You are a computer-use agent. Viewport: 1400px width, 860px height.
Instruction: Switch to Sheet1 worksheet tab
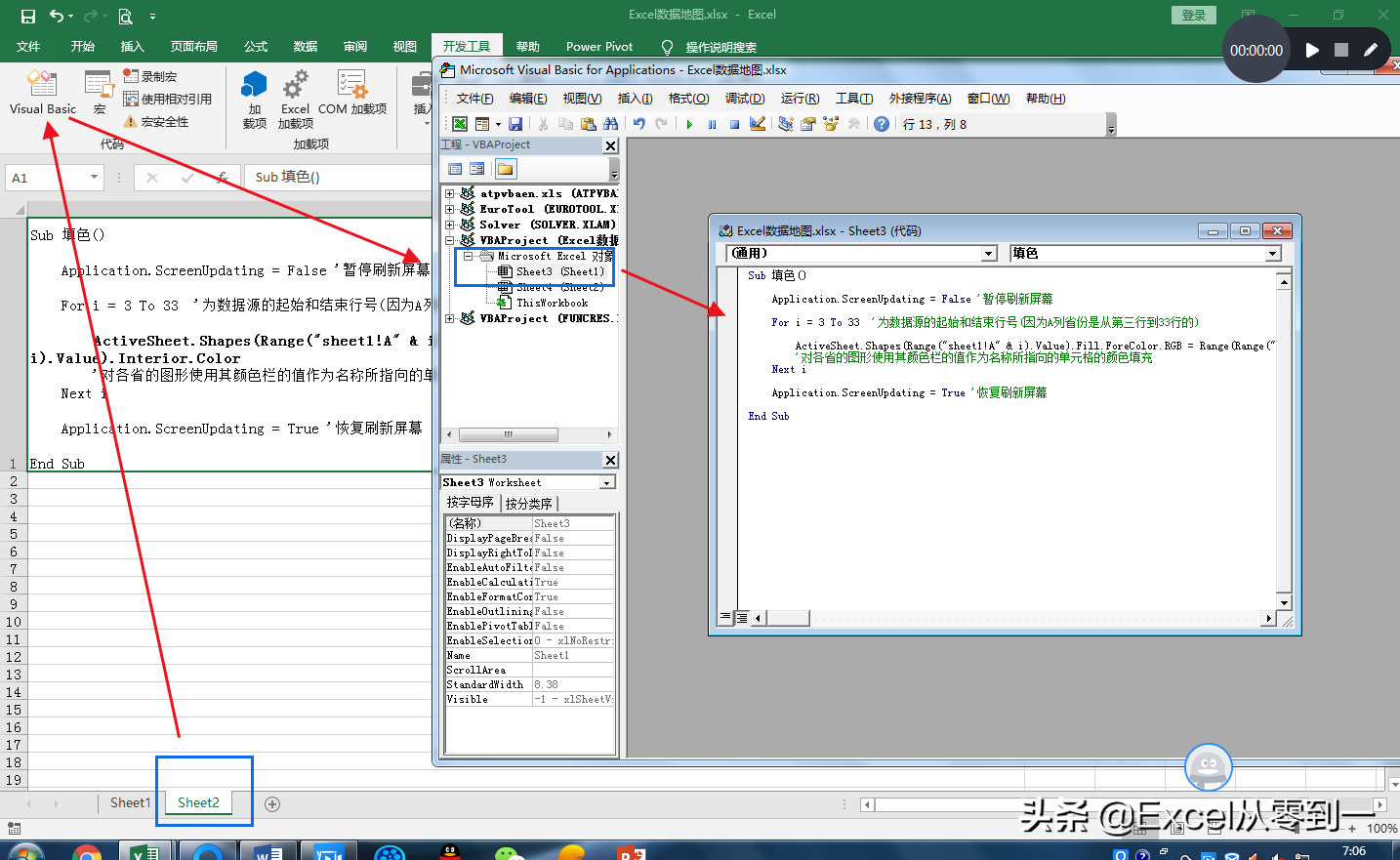pyautogui.click(x=130, y=802)
